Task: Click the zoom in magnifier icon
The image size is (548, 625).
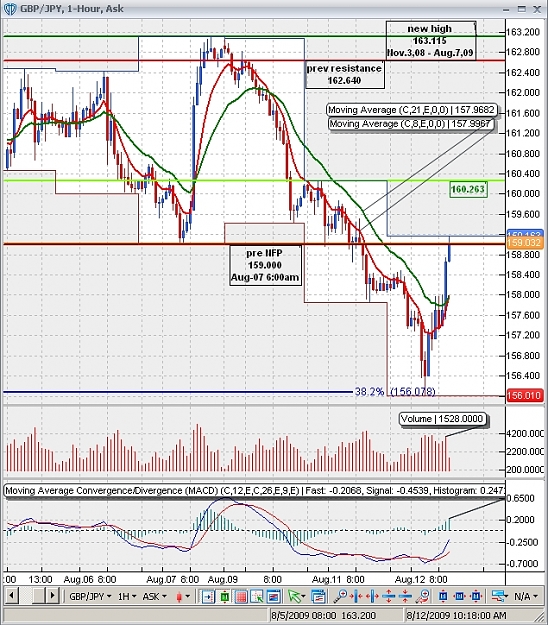Action: tap(340, 597)
